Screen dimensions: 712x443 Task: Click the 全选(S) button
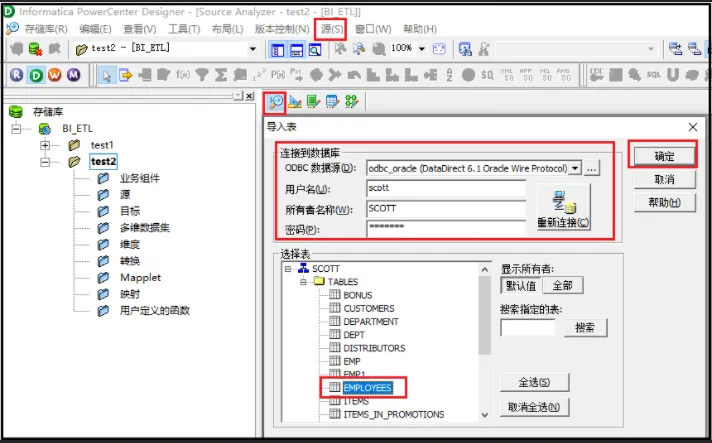click(534, 382)
